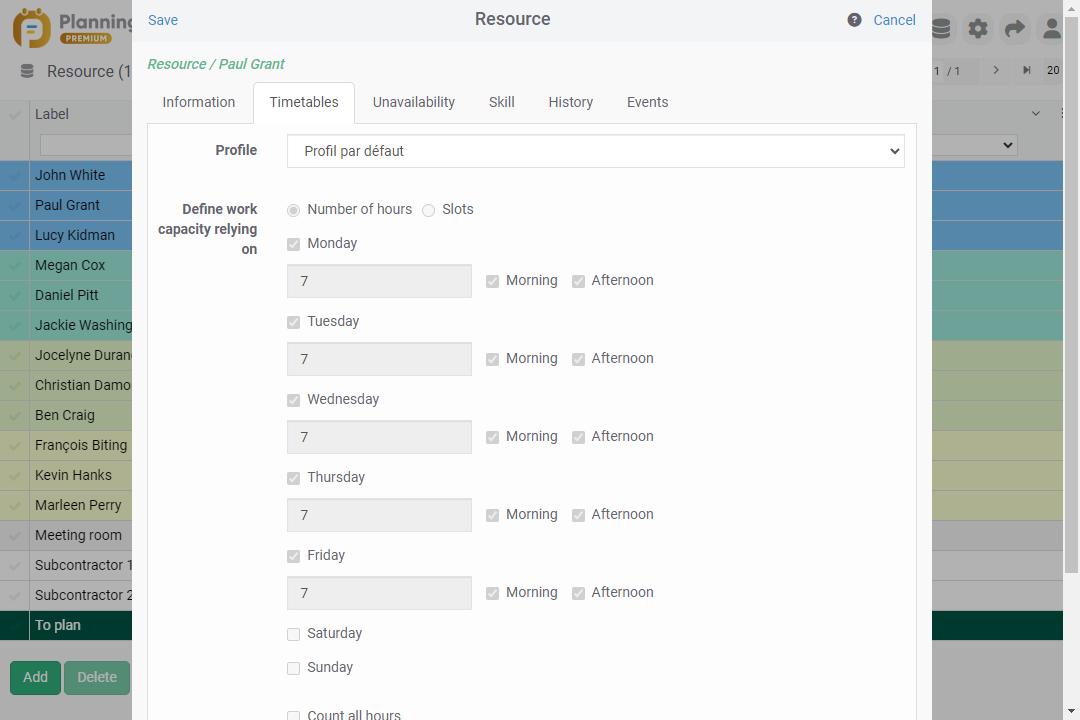The width and height of the screenshot is (1080, 720).
Task: Click checkmark next to John White
Action: (14, 176)
